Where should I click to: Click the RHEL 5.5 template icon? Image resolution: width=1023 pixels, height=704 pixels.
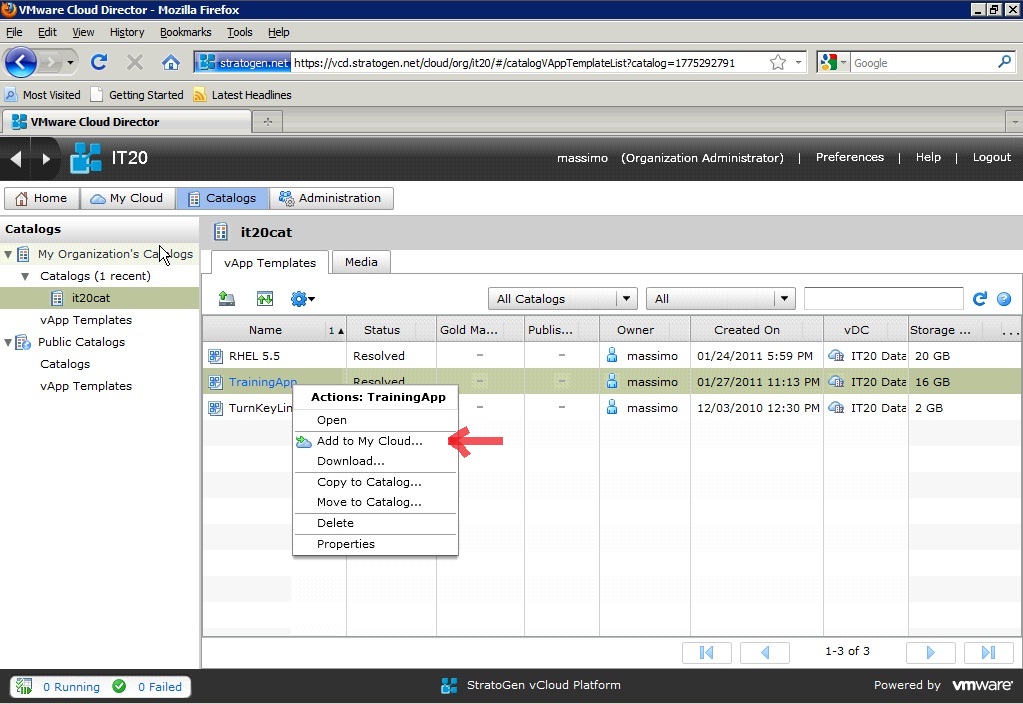[x=215, y=356]
